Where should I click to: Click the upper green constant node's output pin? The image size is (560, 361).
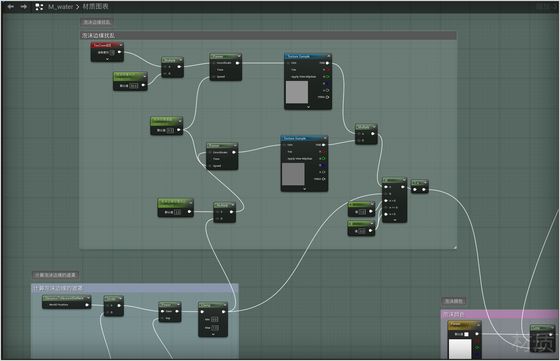coord(370,211)
